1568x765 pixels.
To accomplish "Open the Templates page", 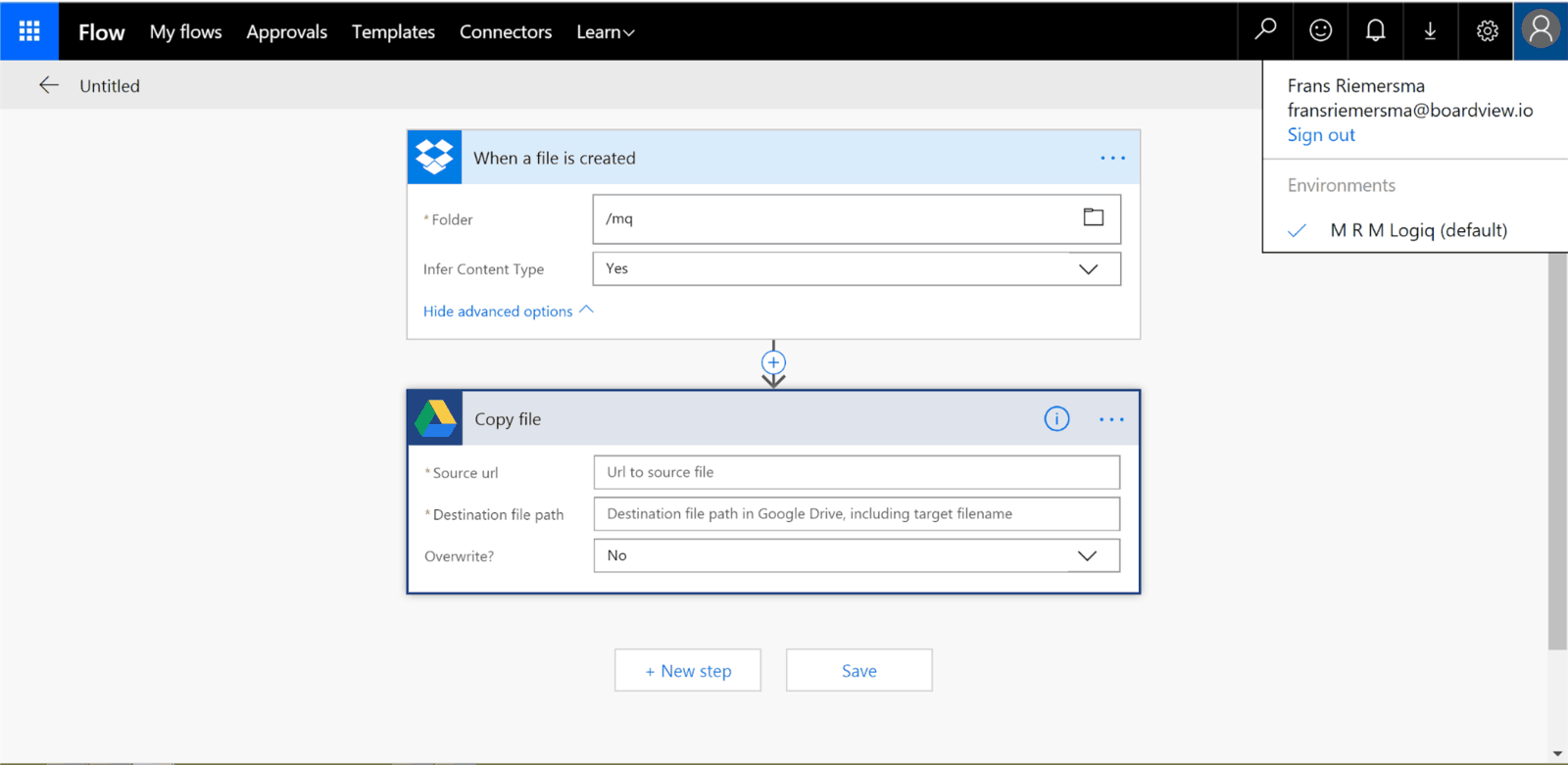I will (393, 31).
